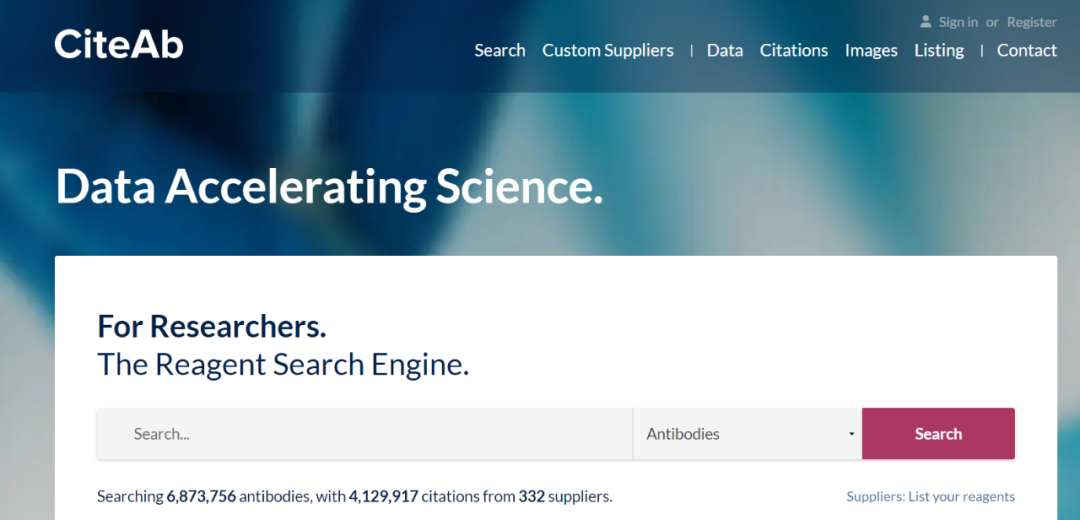
Task: Click the user profile icon beside Sign in
Action: 926,21
